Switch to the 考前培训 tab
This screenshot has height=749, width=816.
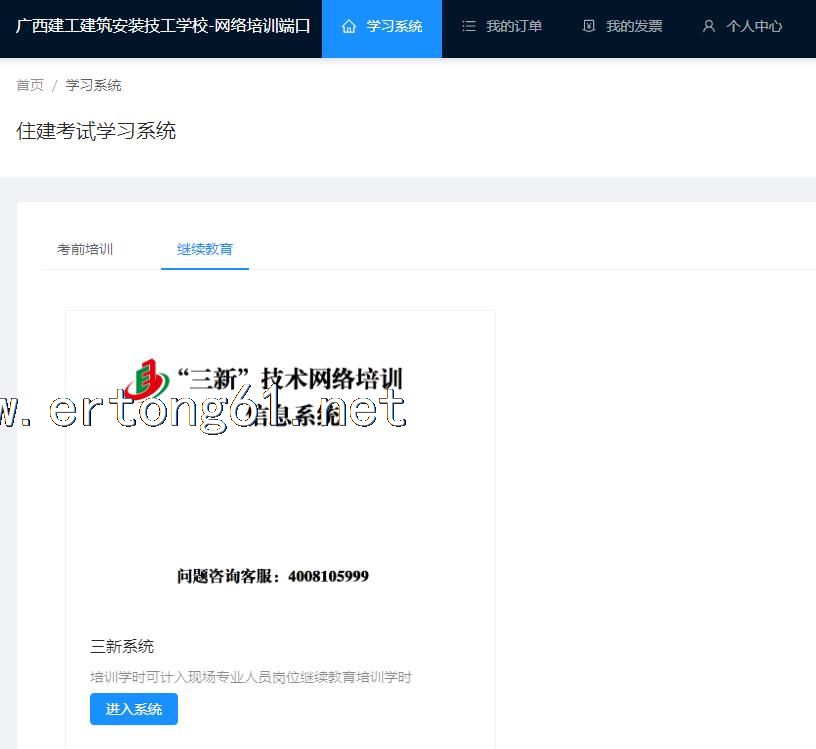click(x=85, y=249)
